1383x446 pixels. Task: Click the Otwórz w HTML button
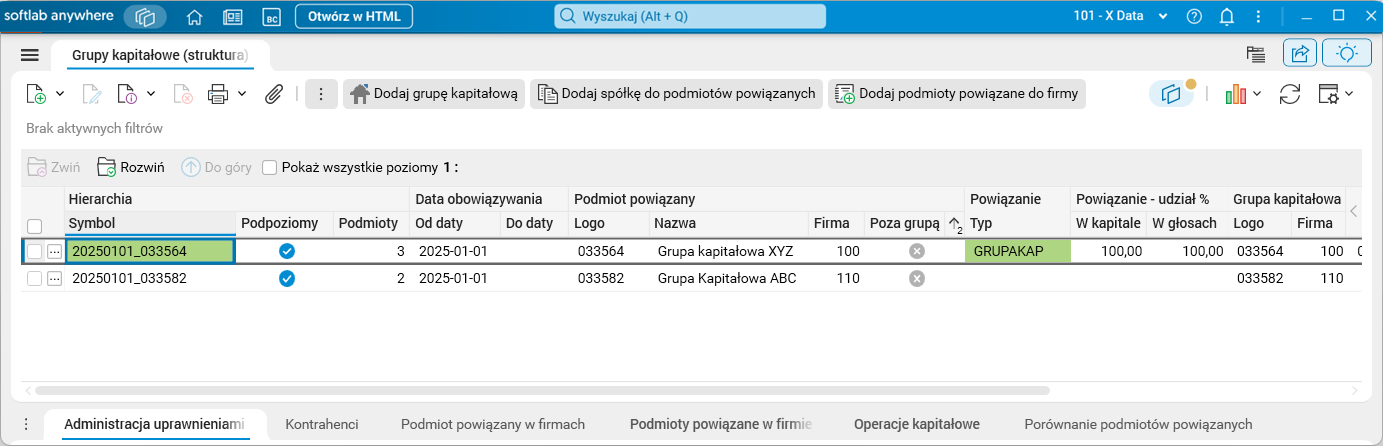[355, 17]
